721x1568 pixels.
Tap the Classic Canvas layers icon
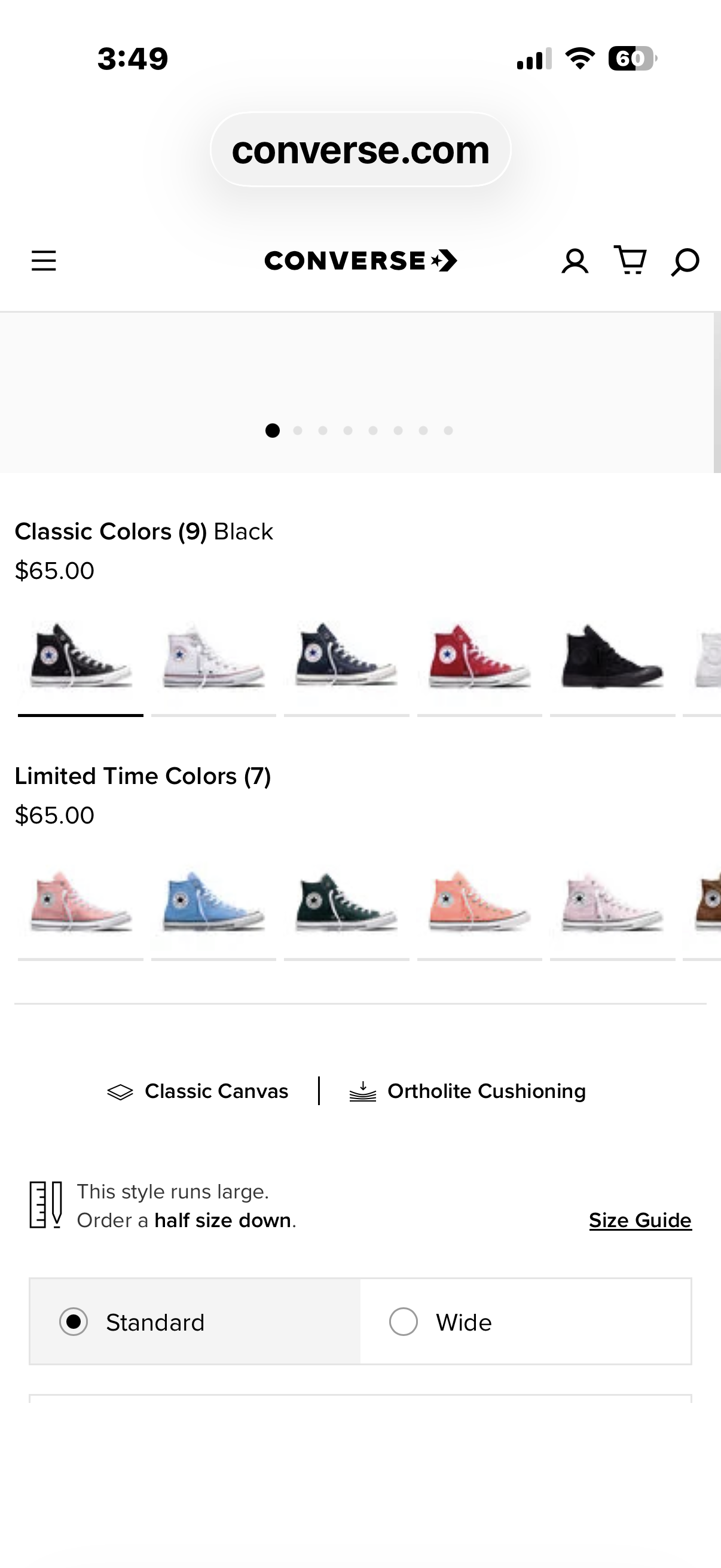coord(120,1092)
